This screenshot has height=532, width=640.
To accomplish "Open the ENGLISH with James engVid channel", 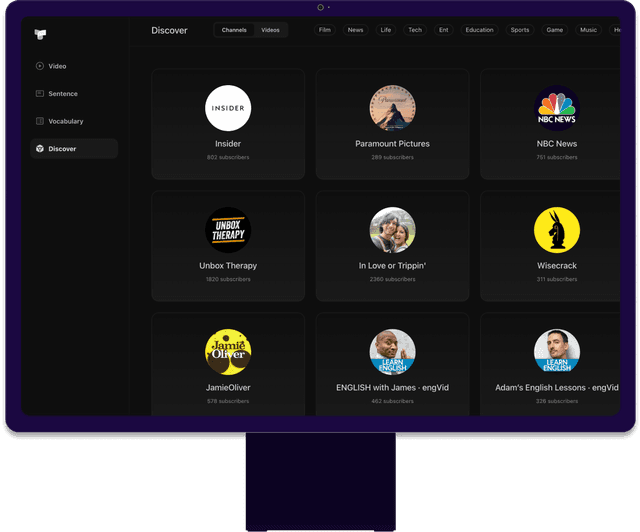I will coord(392,363).
